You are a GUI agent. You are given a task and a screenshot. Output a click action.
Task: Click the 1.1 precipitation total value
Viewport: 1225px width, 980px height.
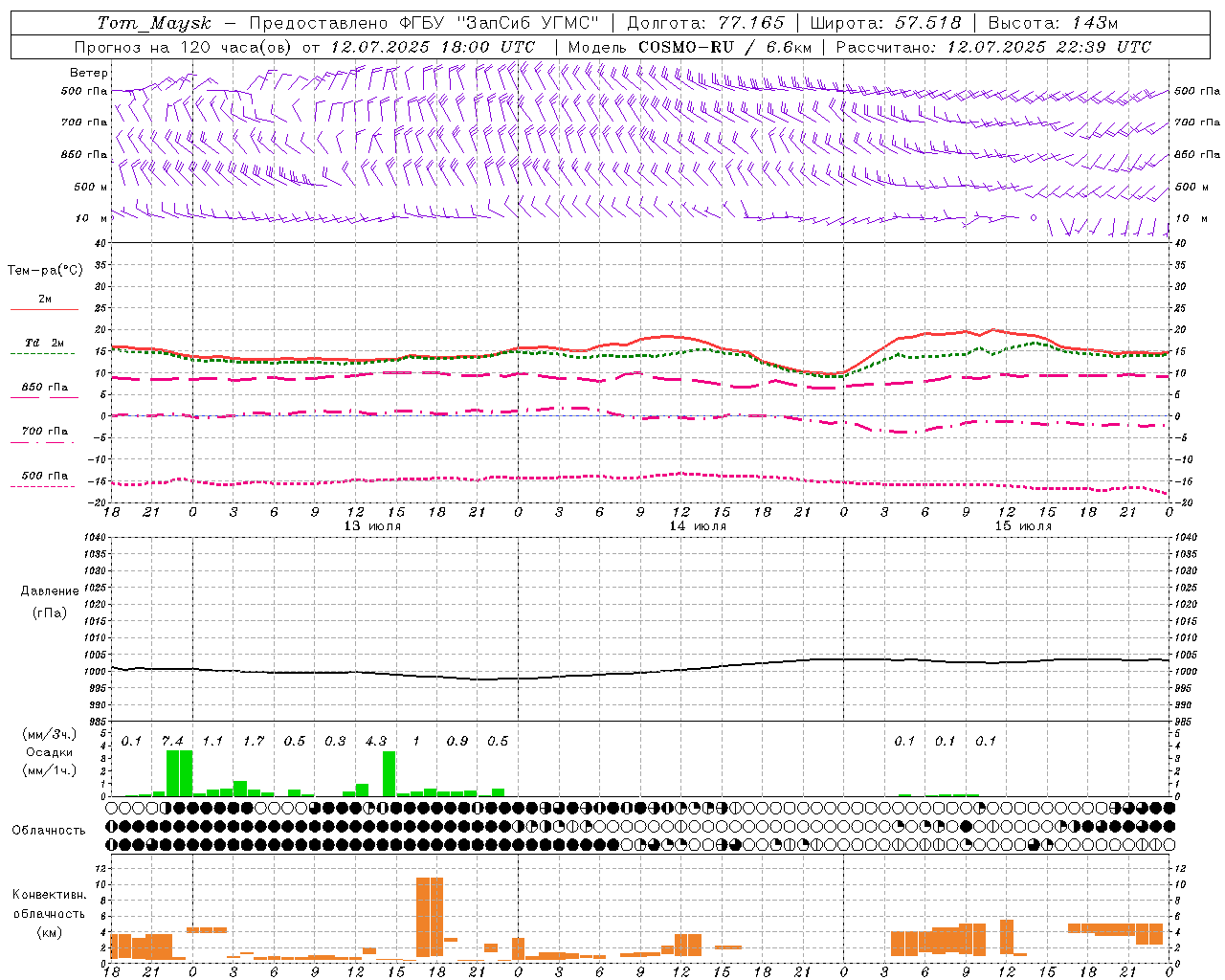click(212, 741)
